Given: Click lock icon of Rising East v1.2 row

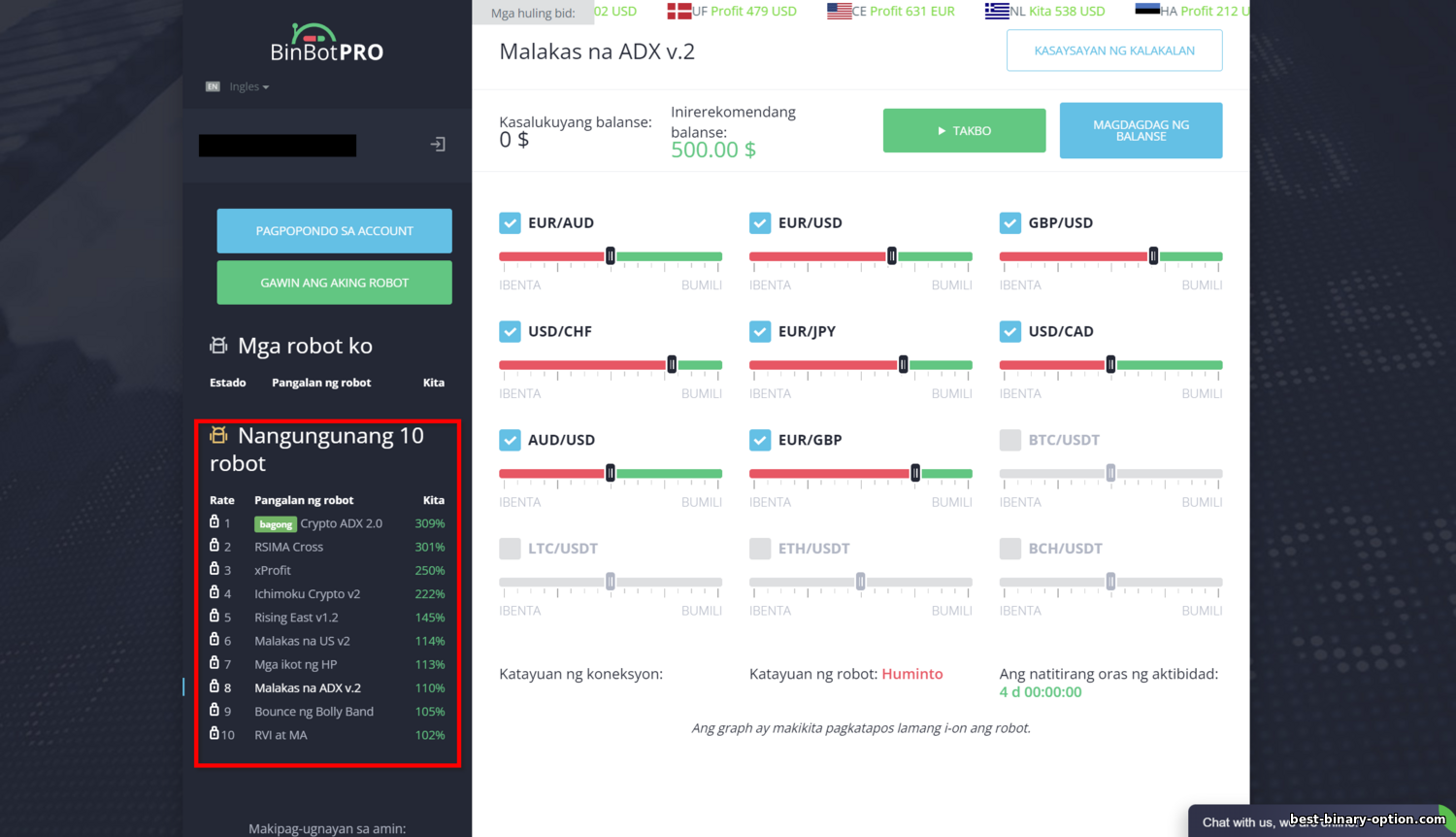Looking at the screenshot, I should click(x=215, y=616).
